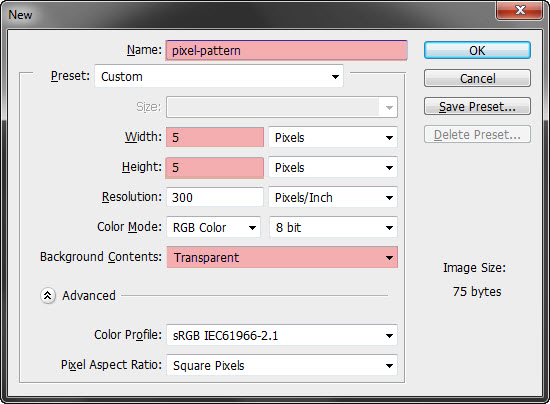Collapse the Advanced section chevron icon
This screenshot has width=550, height=404.
tap(48, 296)
